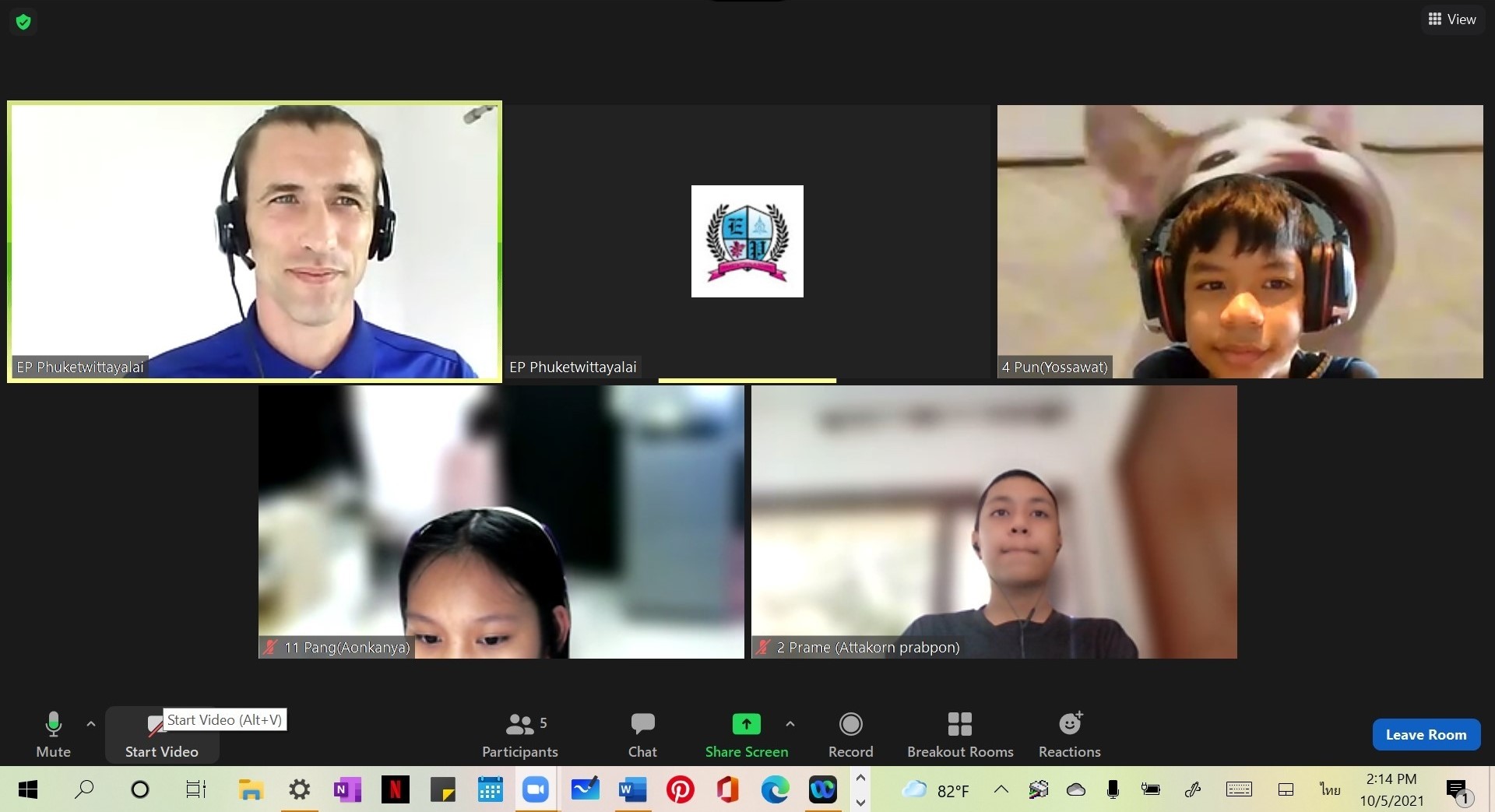This screenshot has width=1495, height=812.
Task: Open Microsoft Word from the taskbar
Action: (x=632, y=790)
